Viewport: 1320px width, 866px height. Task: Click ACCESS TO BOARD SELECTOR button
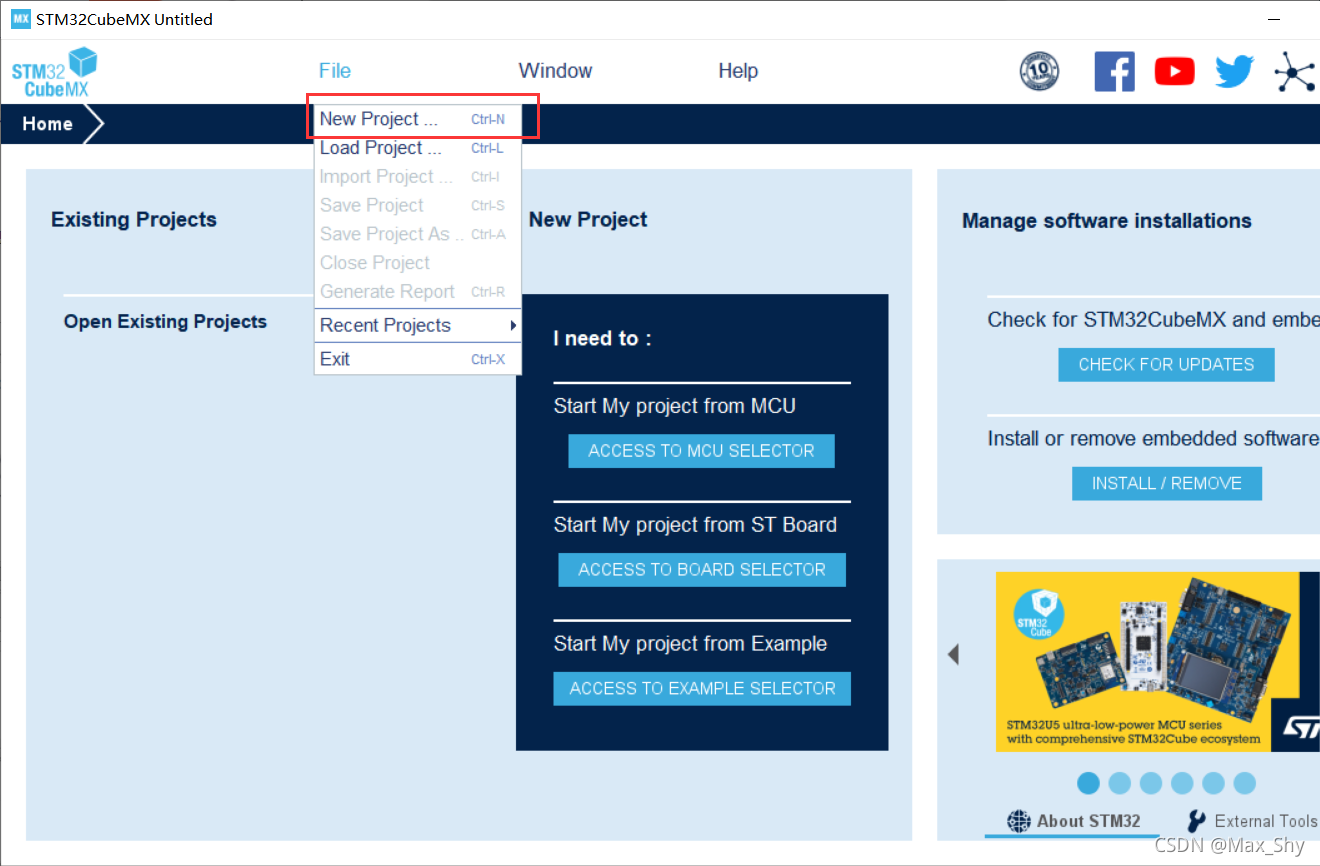702,570
